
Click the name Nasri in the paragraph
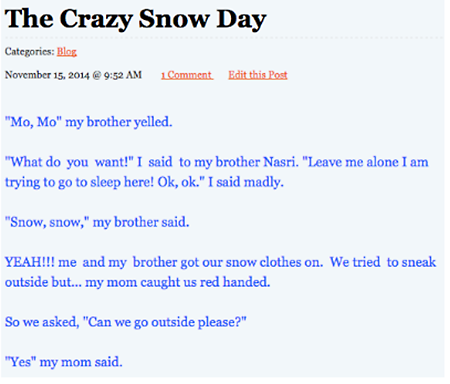[x=280, y=162]
